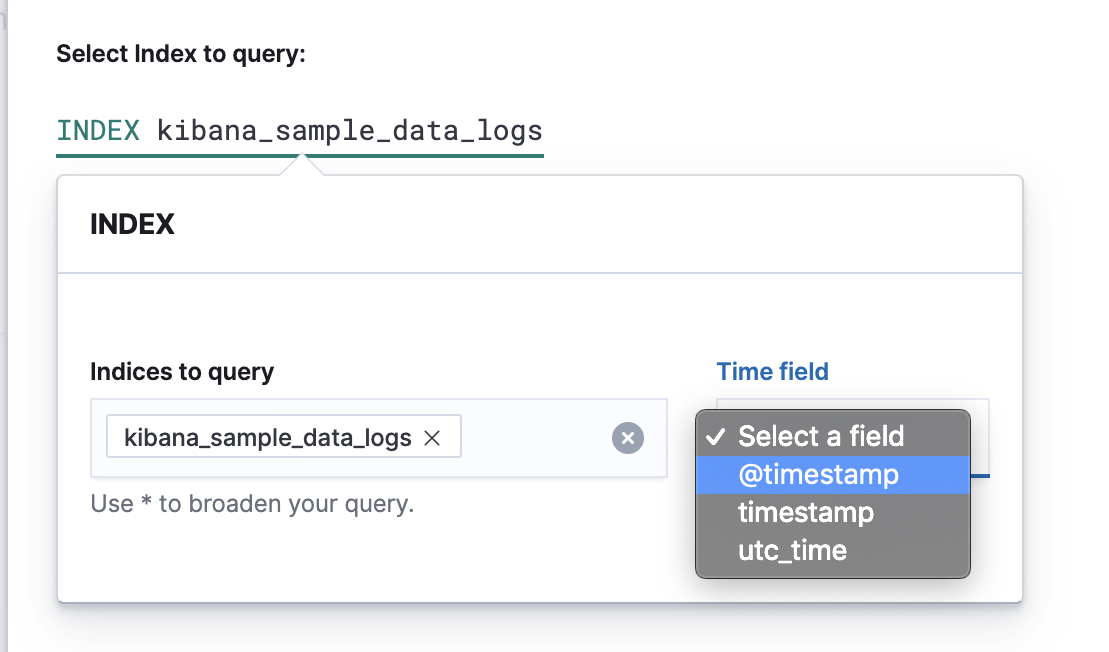Image resolution: width=1109 pixels, height=652 pixels.
Task: Click the checkmark beside Select a field
Action: [x=716, y=437]
